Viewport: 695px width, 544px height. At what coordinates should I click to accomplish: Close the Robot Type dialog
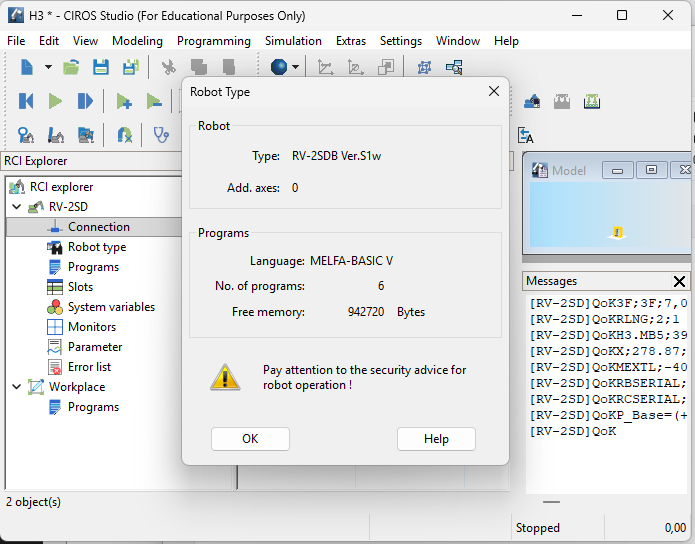494,91
